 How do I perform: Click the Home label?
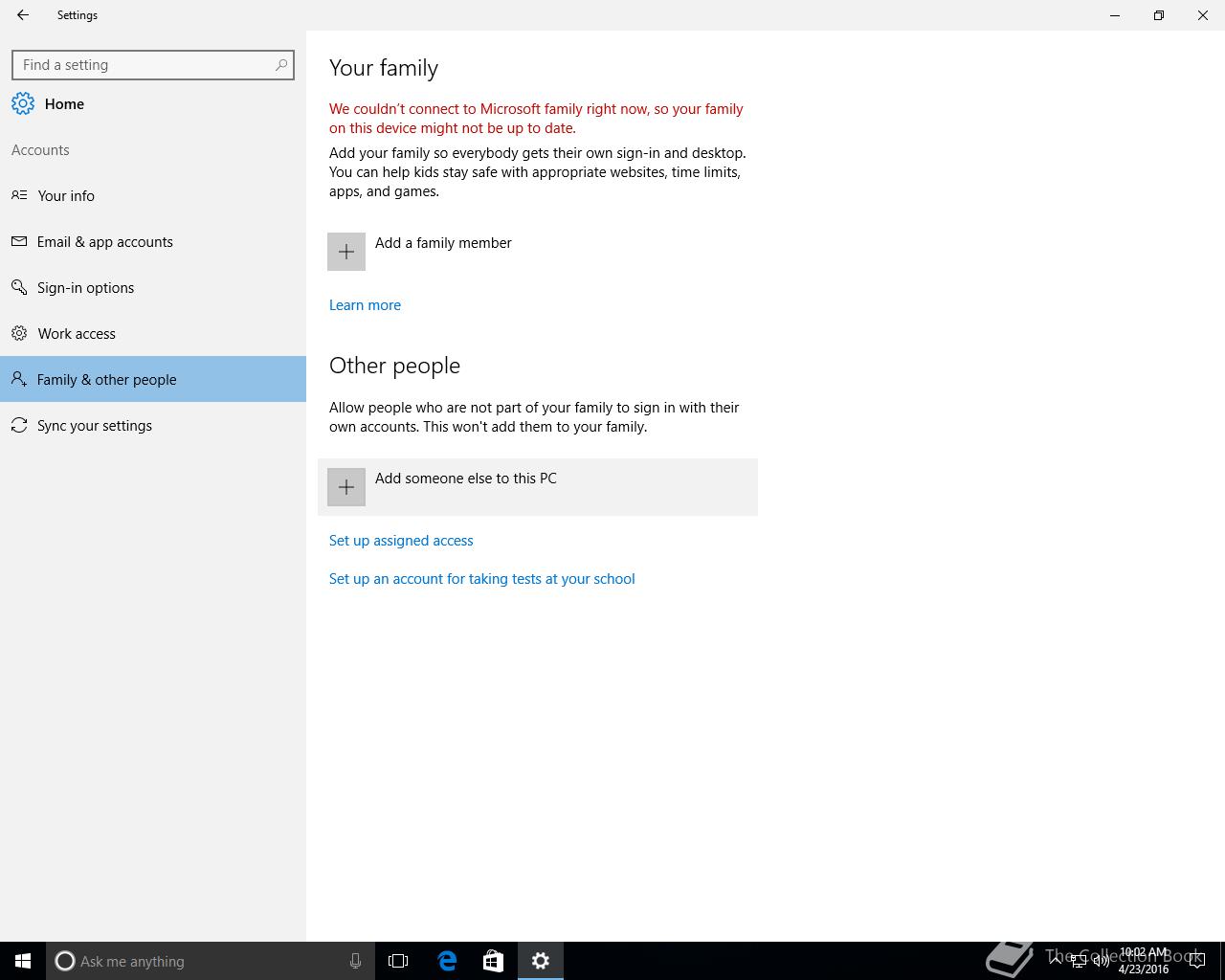[64, 104]
